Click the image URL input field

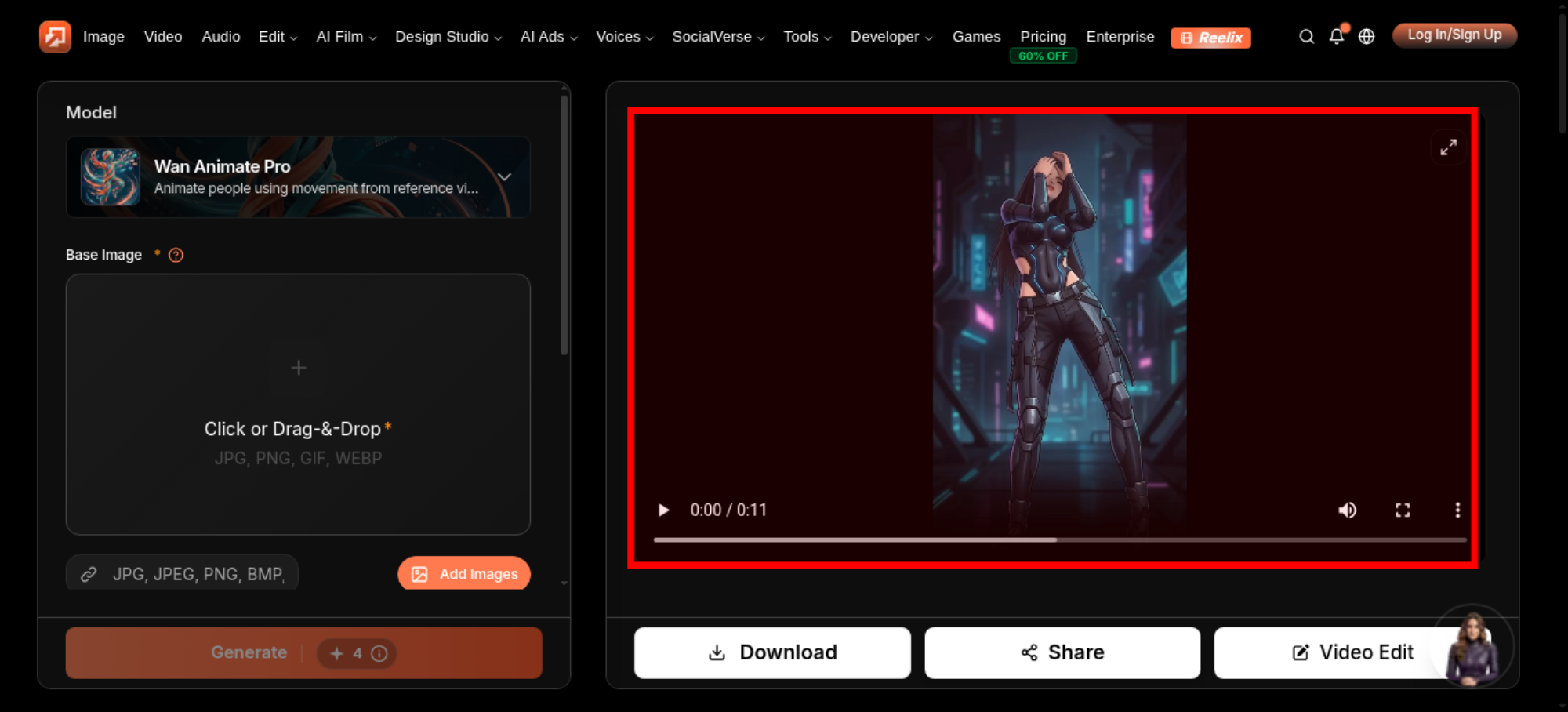tap(182, 574)
